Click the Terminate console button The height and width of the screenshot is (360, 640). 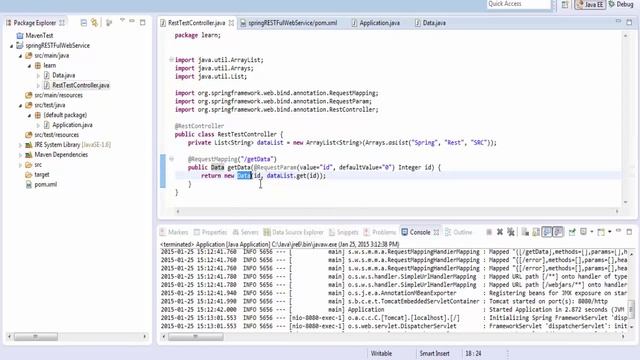pos(489,232)
